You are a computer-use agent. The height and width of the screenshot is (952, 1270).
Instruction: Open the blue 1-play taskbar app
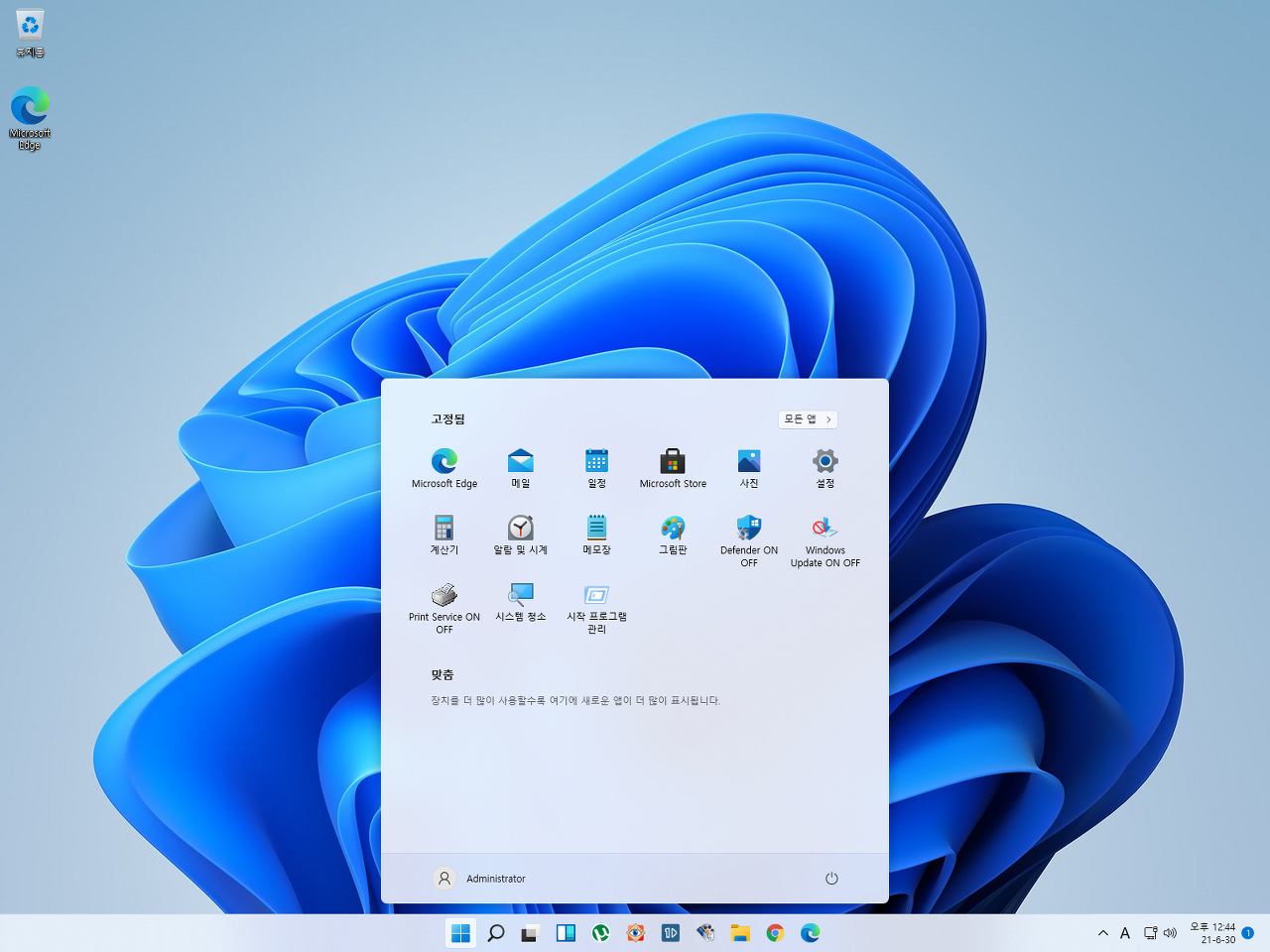pyautogui.click(x=671, y=933)
